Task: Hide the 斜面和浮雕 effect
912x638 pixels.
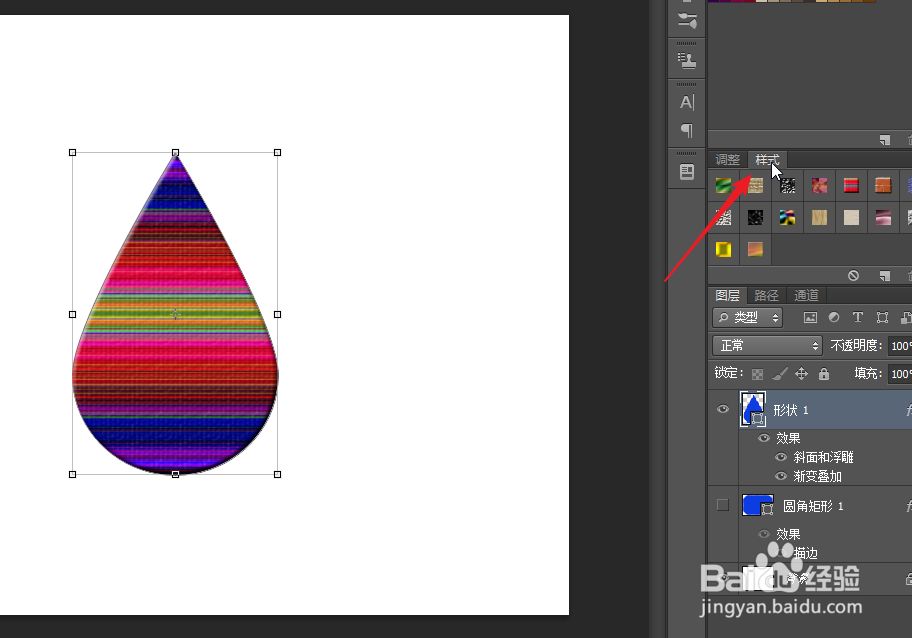Action: coord(781,457)
